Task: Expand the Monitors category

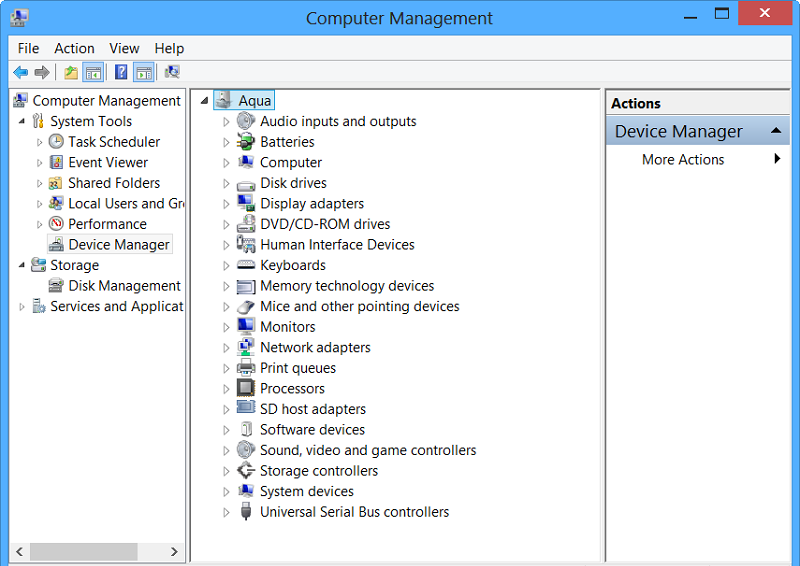Action: click(226, 327)
